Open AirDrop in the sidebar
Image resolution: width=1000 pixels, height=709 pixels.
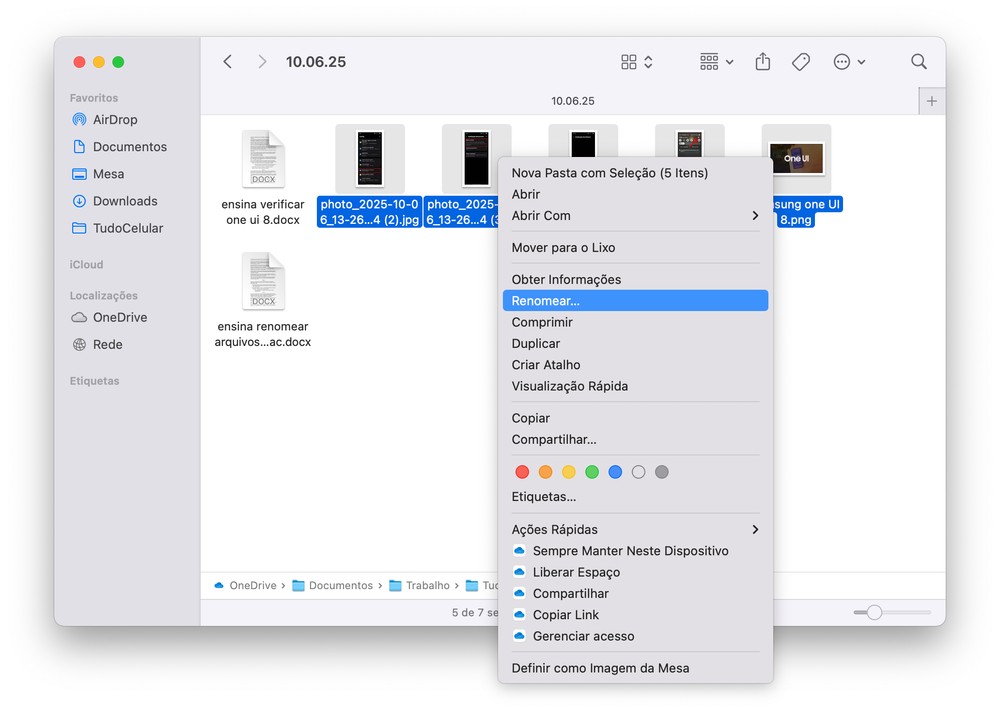click(x=114, y=120)
